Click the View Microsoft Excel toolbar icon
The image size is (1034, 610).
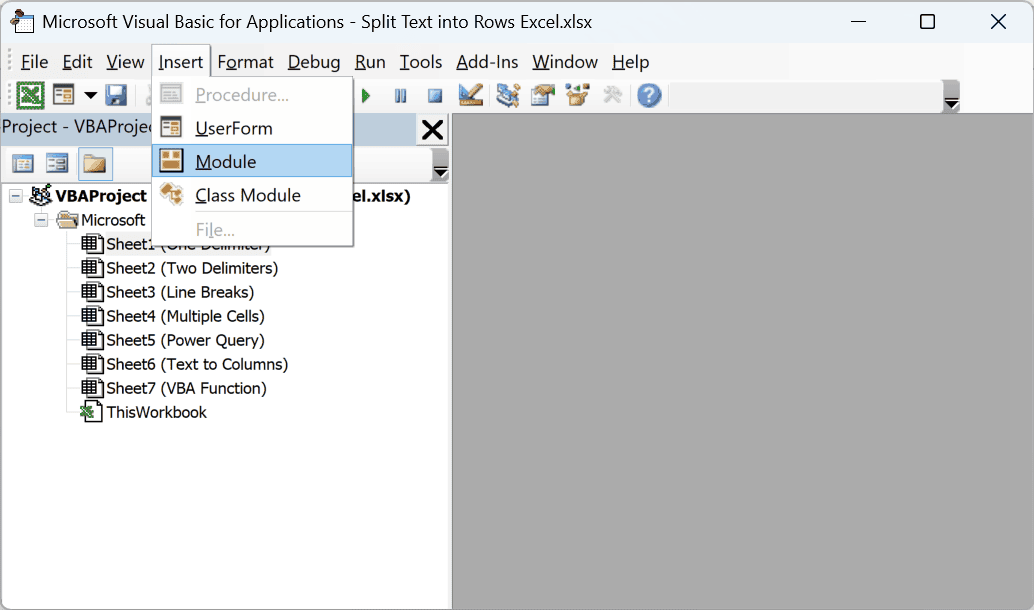click(30, 96)
